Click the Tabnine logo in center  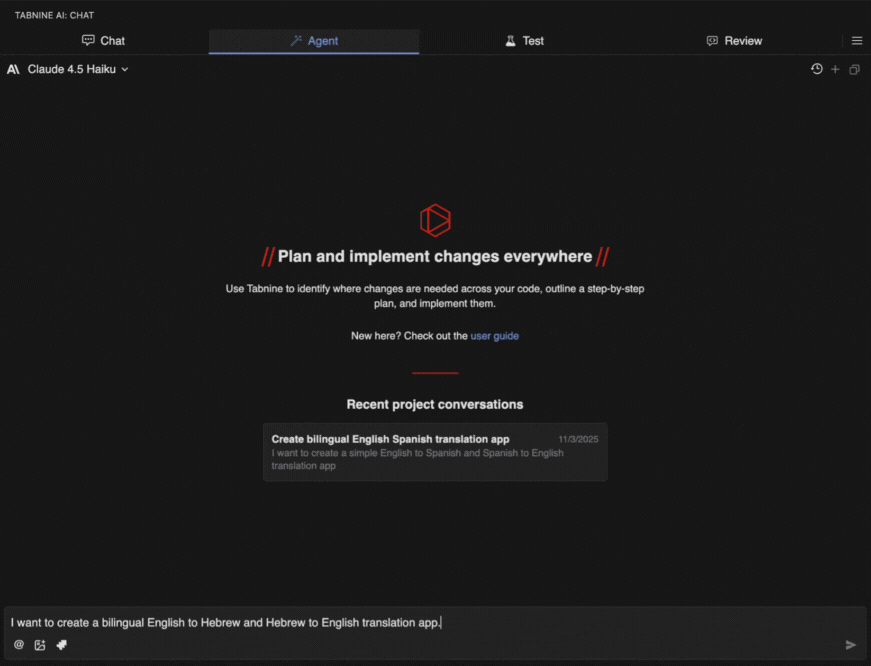(435, 220)
